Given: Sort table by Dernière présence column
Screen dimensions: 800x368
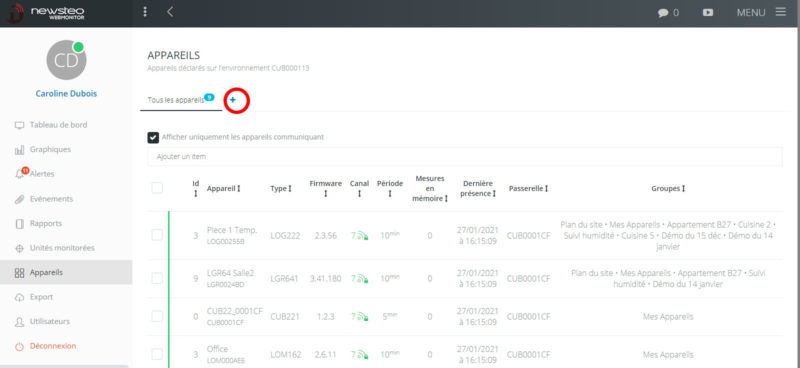Looking at the screenshot, I should (478, 189).
